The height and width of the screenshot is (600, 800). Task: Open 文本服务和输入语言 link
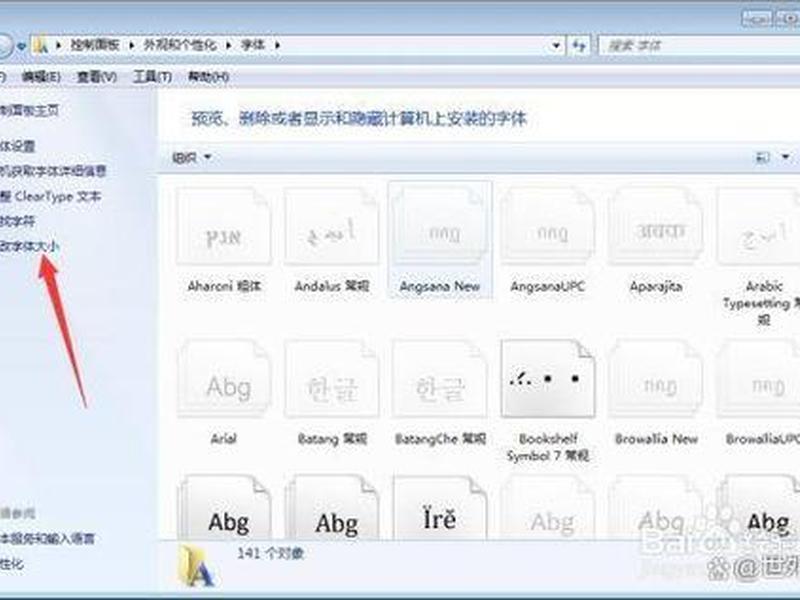pyautogui.click(x=47, y=538)
